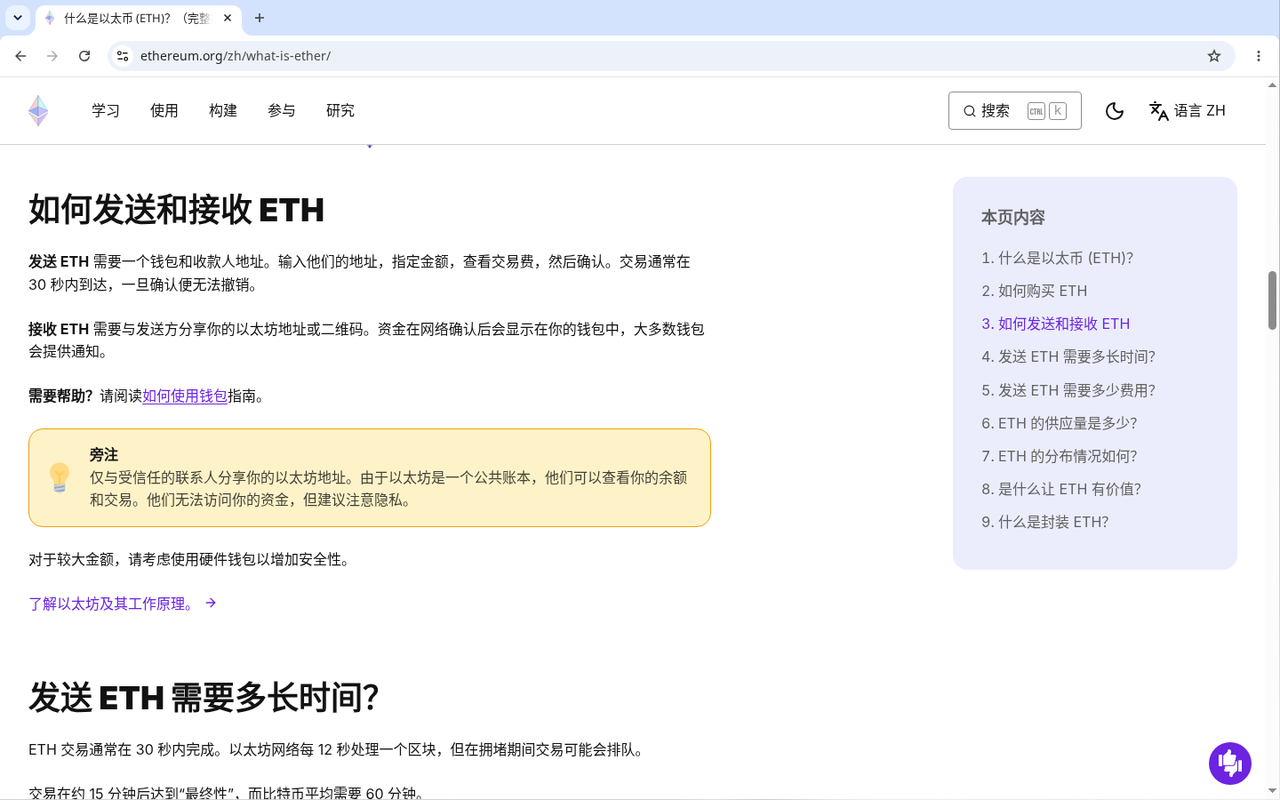Jump to 6. ETH 的供应量是多少?

[1059, 424]
